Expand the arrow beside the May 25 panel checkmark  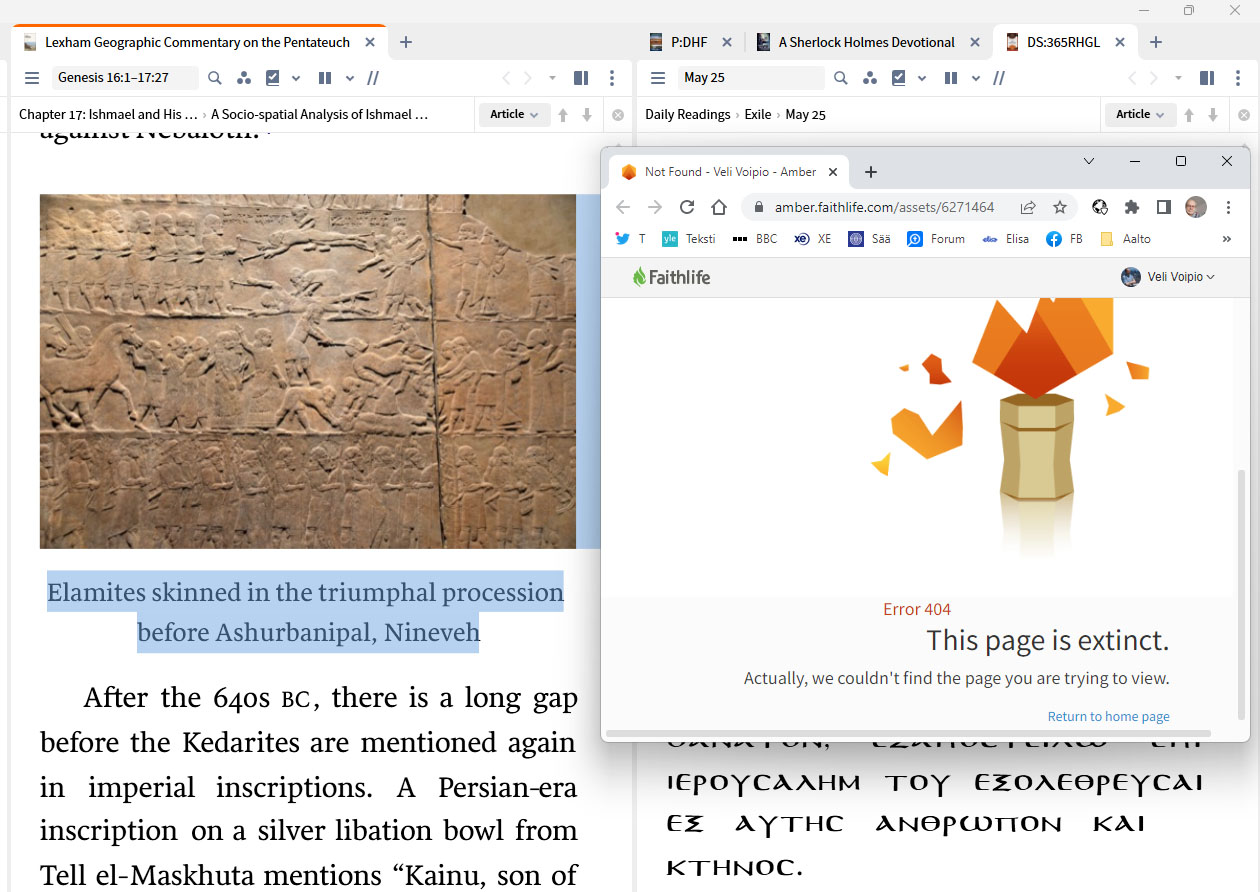[x=922, y=78]
